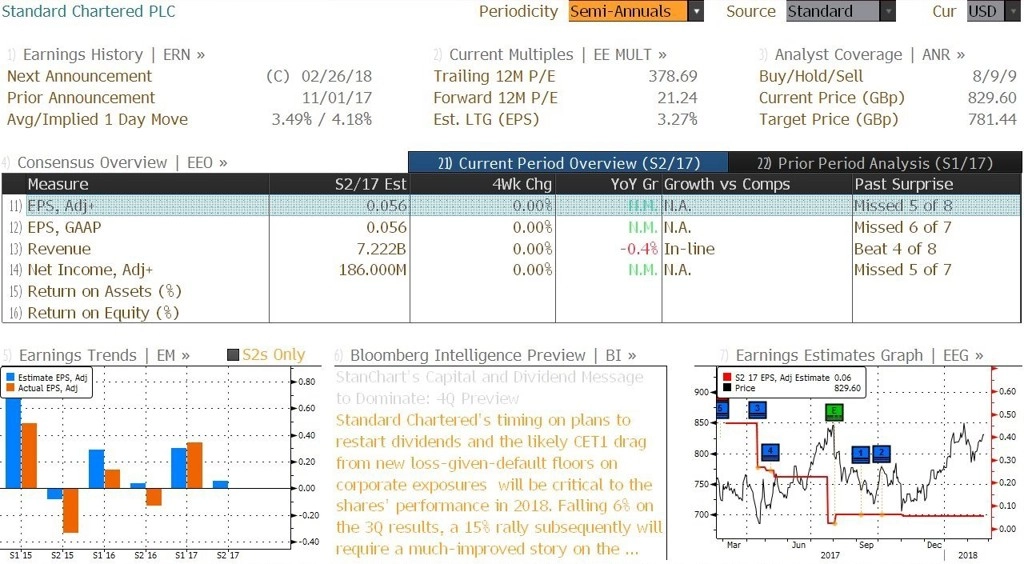Viewport: 1024px width, 564px height.
Task: Select the Revenue measure row
Action: click(x=511, y=249)
